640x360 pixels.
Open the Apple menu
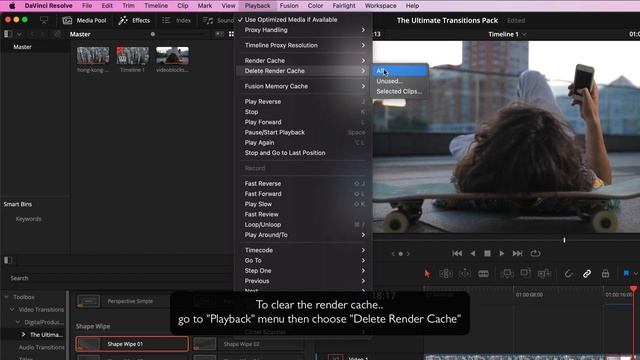coord(12,6)
